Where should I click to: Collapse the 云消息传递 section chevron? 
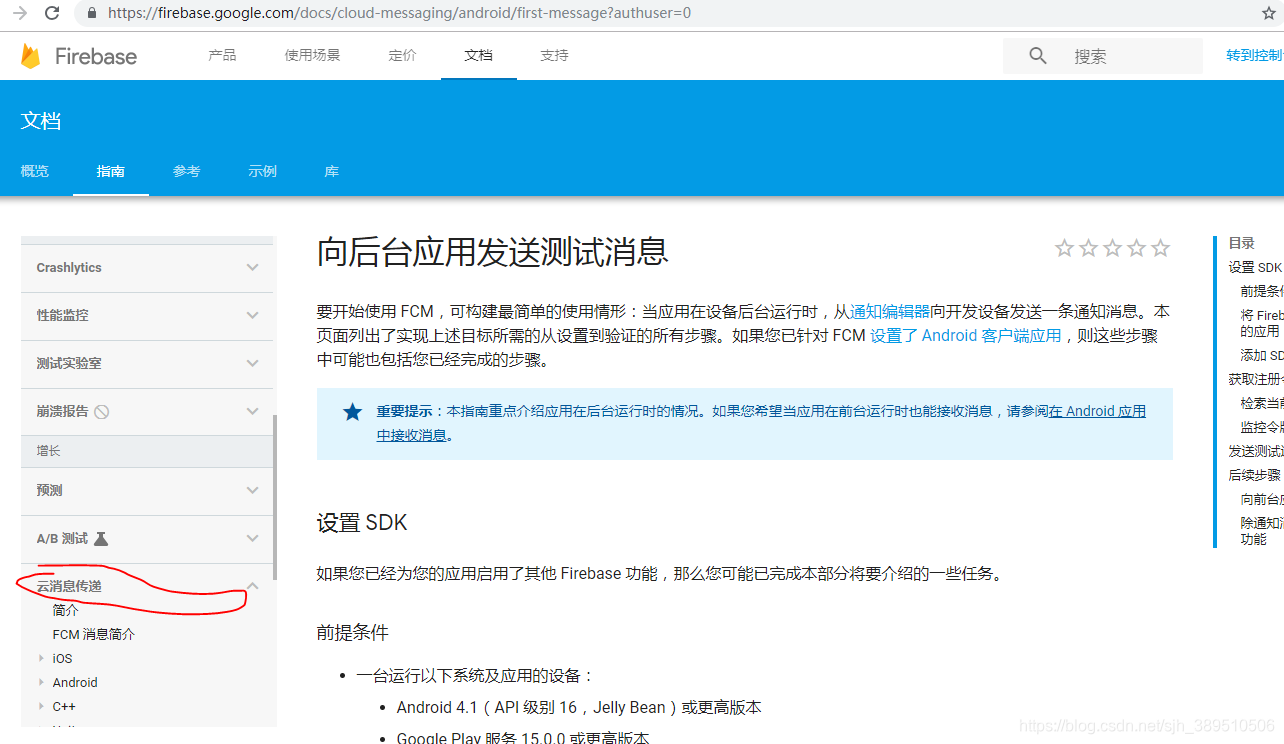(252, 586)
